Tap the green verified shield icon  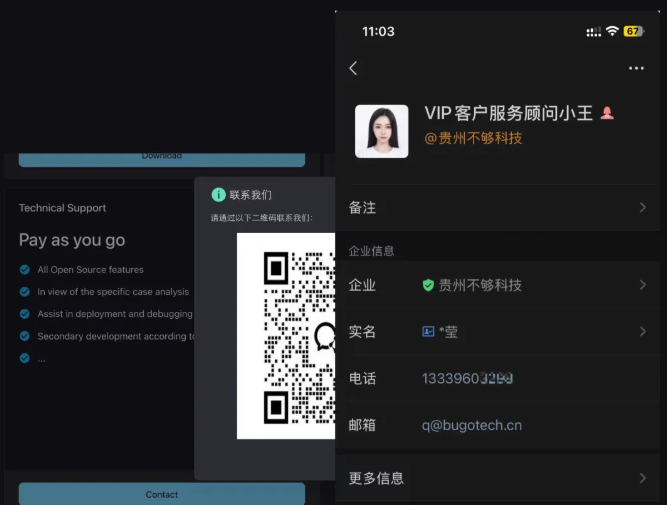point(428,285)
